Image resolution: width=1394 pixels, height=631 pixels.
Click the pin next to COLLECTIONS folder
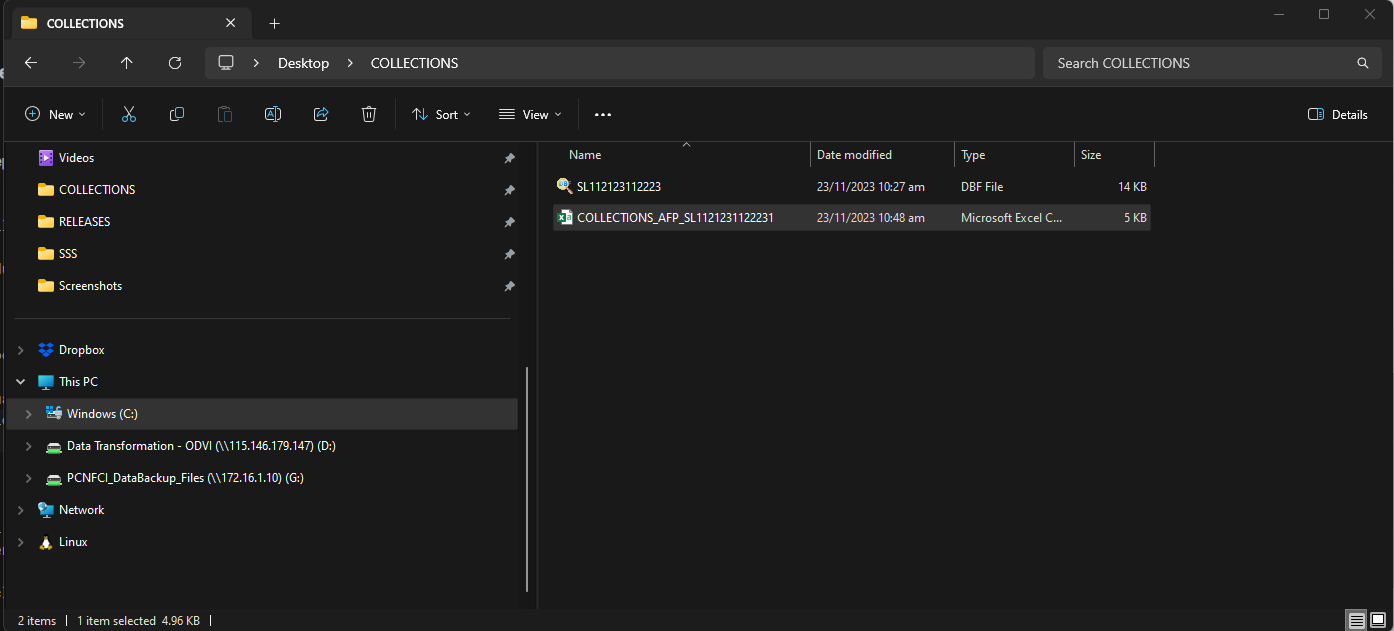509,190
